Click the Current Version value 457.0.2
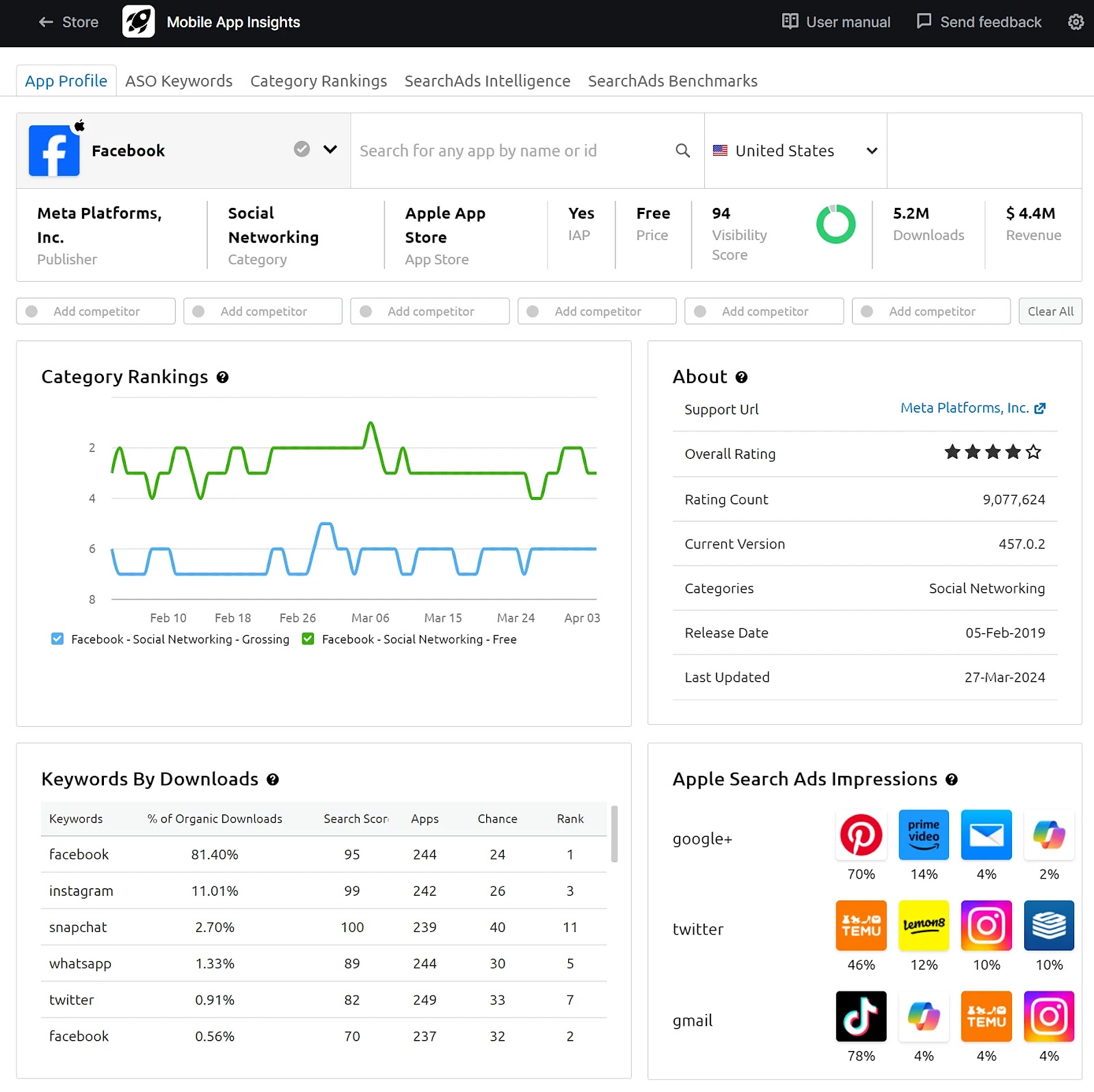 click(x=1022, y=544)
